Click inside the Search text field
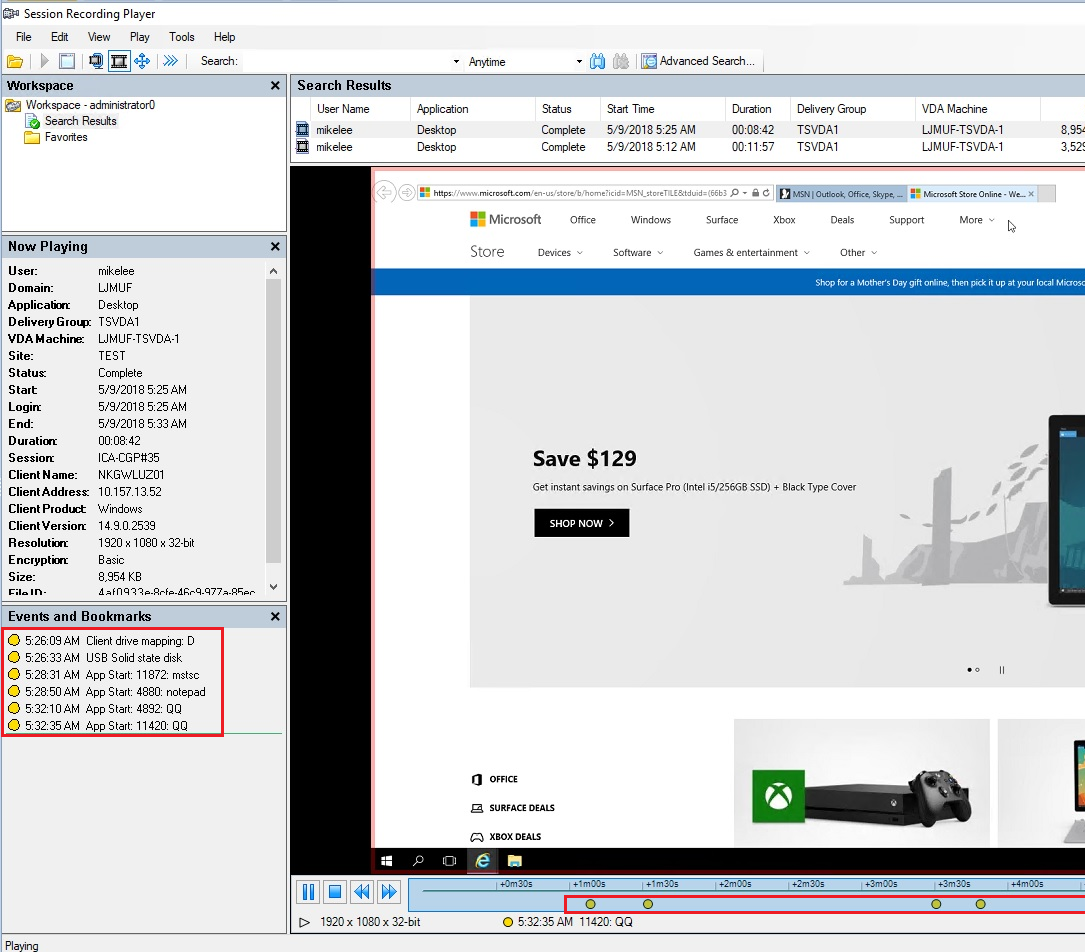 pyautogui.click(x=346, y=62)
